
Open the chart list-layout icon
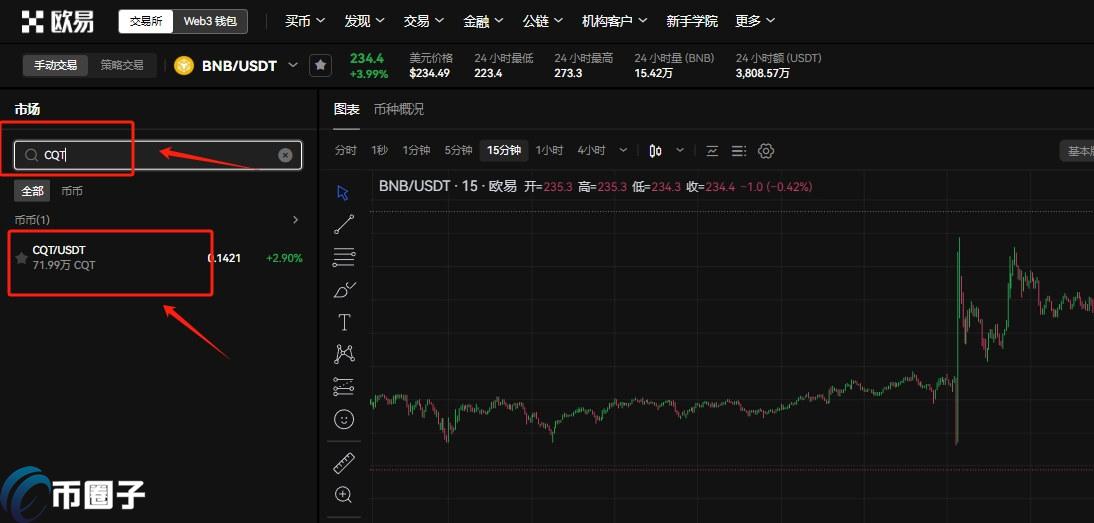point(739,151)
